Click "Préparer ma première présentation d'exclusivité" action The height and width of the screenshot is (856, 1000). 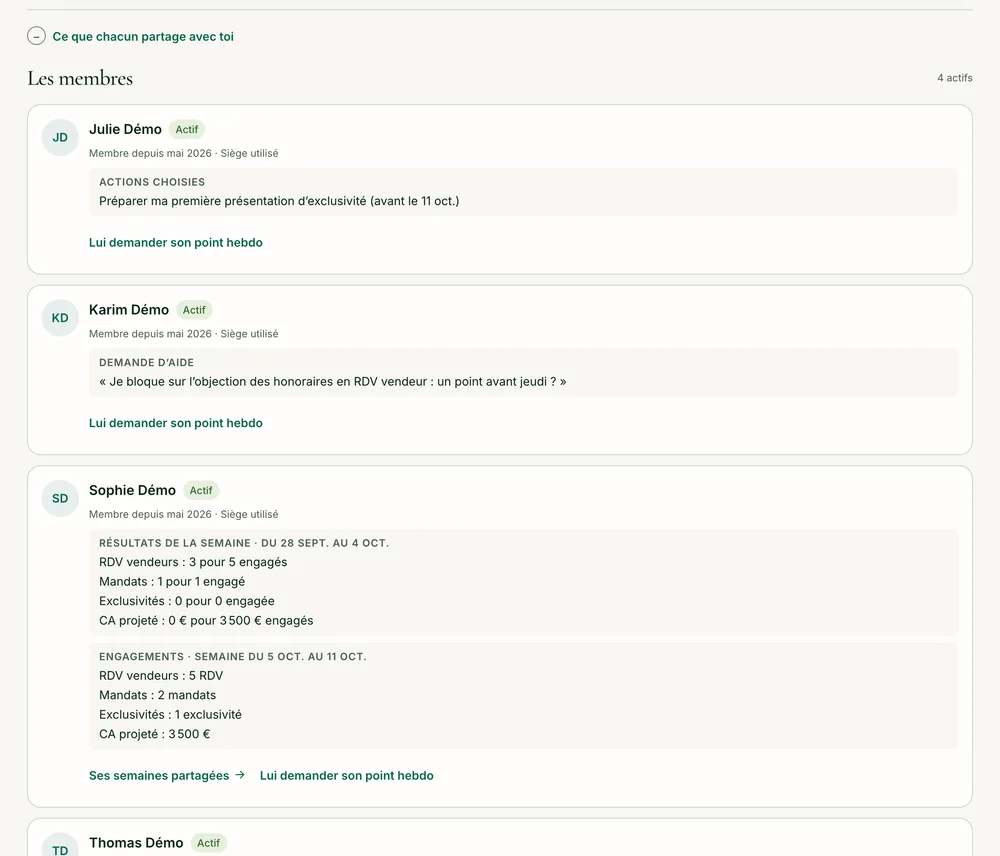(279, 201)
